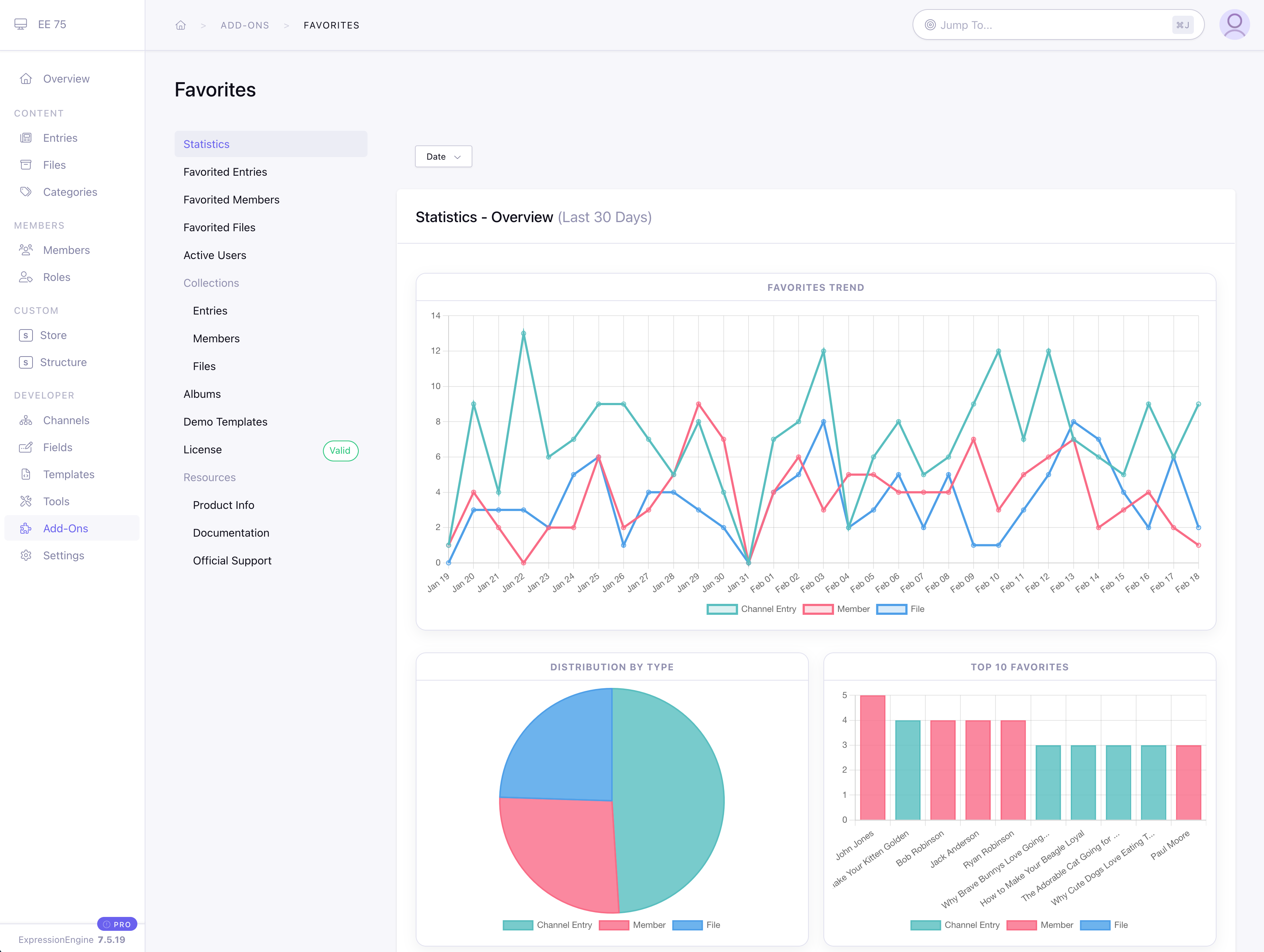The image size is (1264, 952).
Task: Toggle Member series in trend chart legend
Action: [818, 609]
